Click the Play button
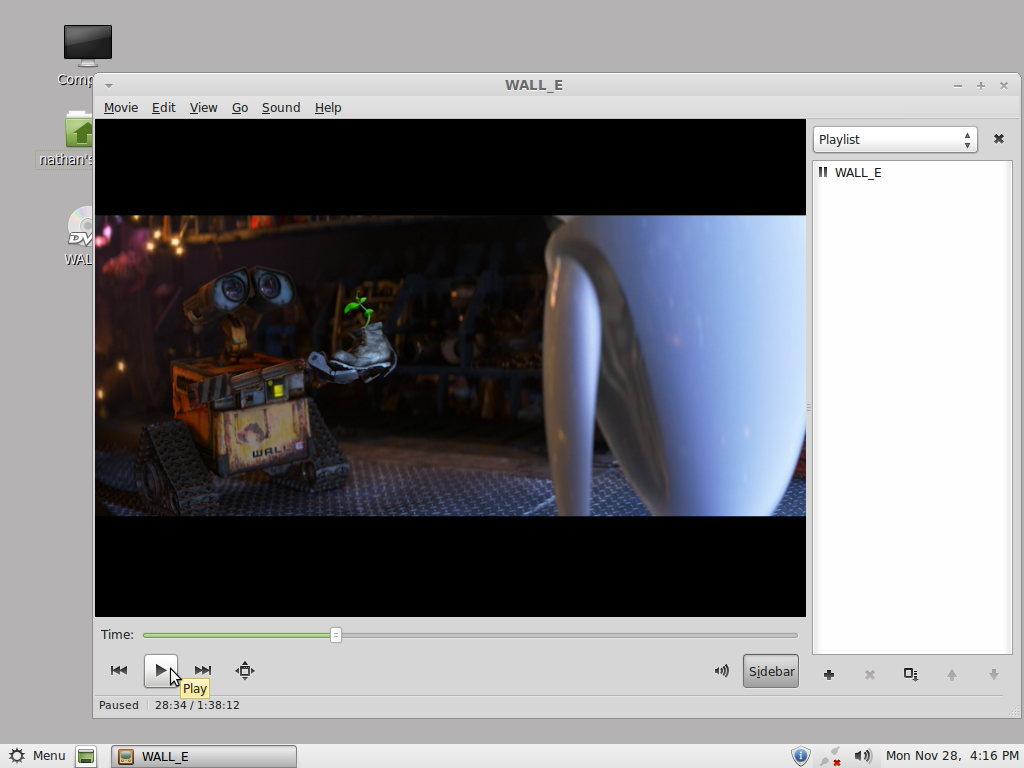 click(161, 671)
